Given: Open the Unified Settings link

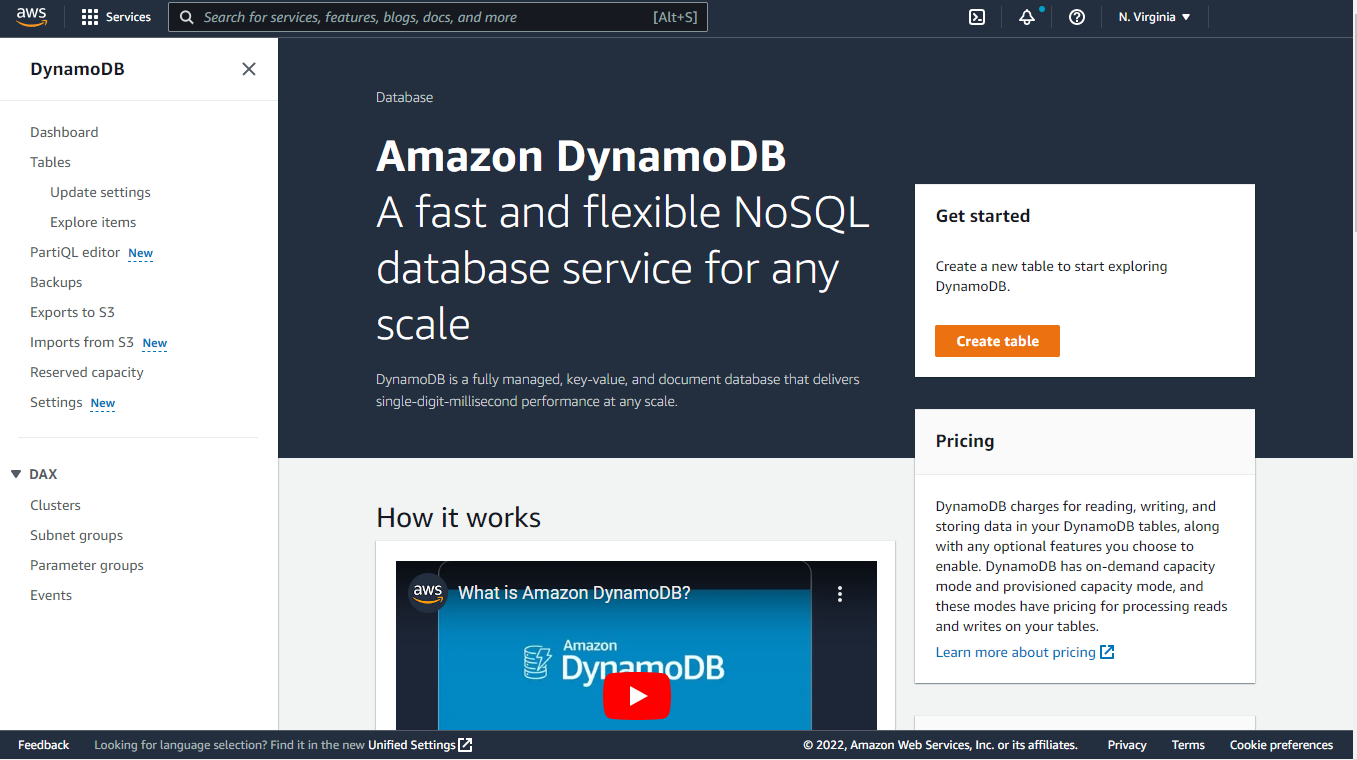Looking at the screenshot, I should tap(412, 745).
